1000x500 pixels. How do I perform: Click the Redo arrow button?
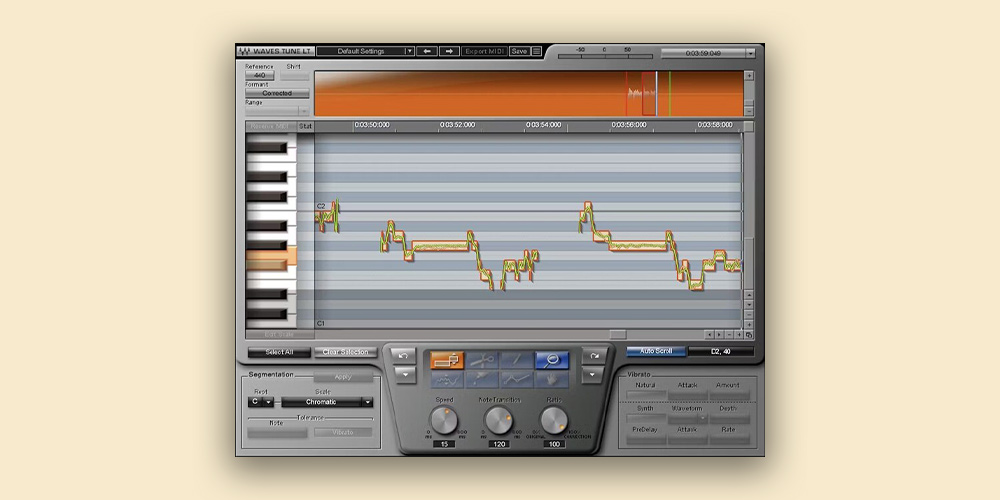tap(594, 356)
